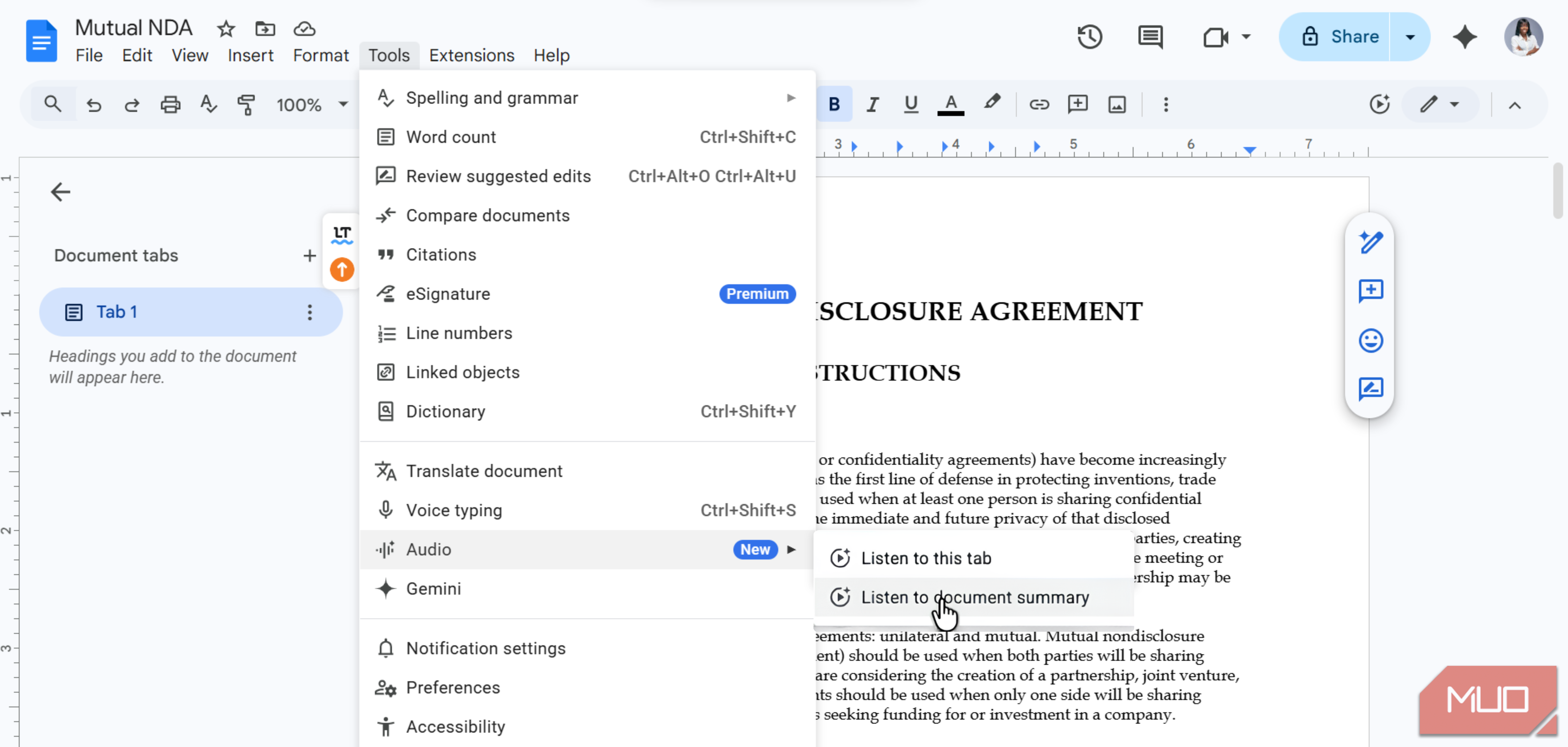Click the back arrow in Document tabs panel
Screen dimensions: 1568x747
60,192
